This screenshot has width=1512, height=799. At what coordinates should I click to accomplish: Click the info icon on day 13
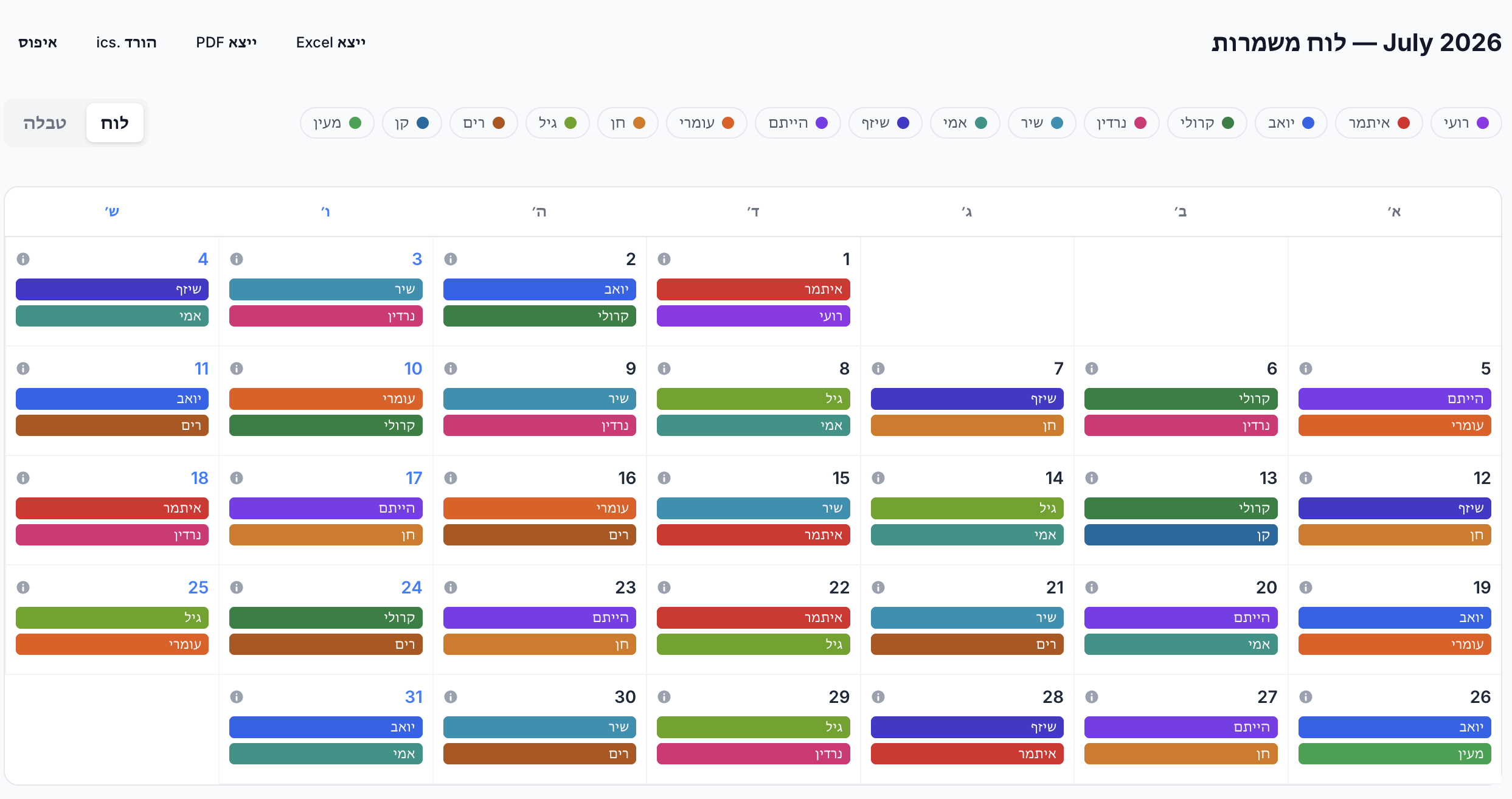tap(1092, 478)
